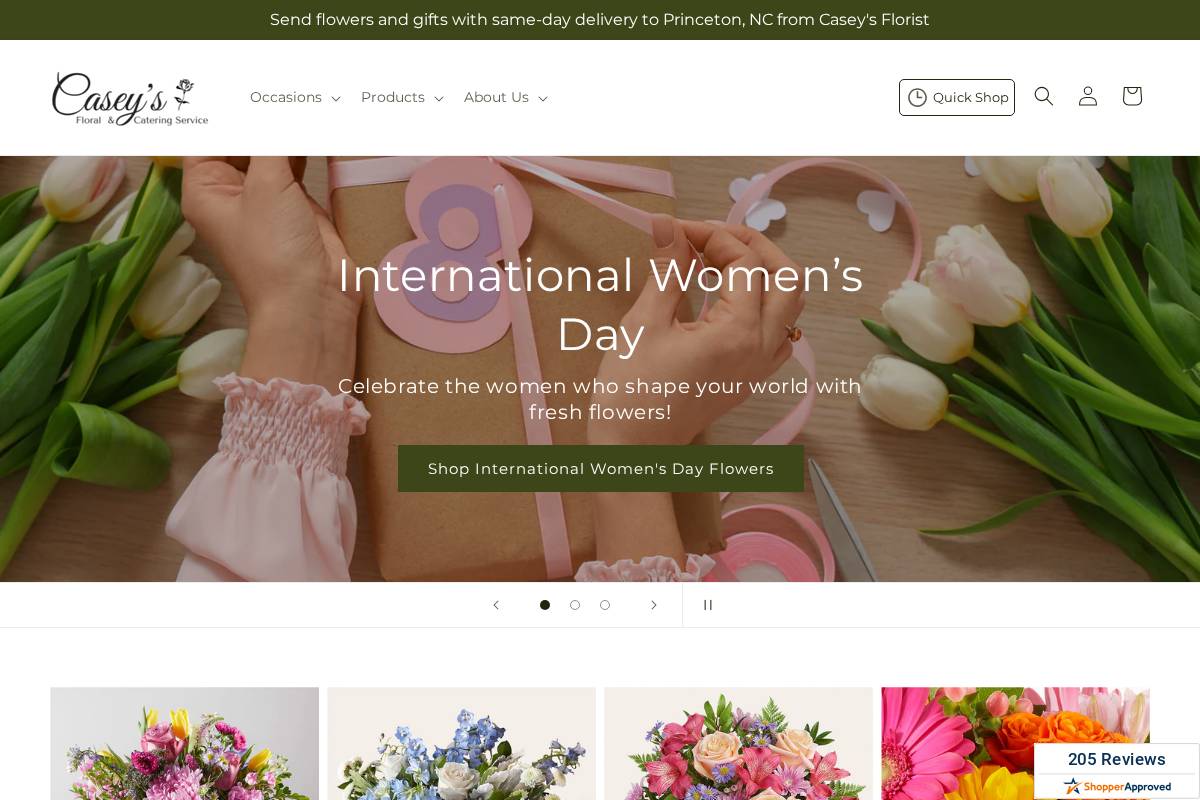Screen dimensions: 1200x800
Task: Expand the Occasions menu
Action: tap(294, 97)
